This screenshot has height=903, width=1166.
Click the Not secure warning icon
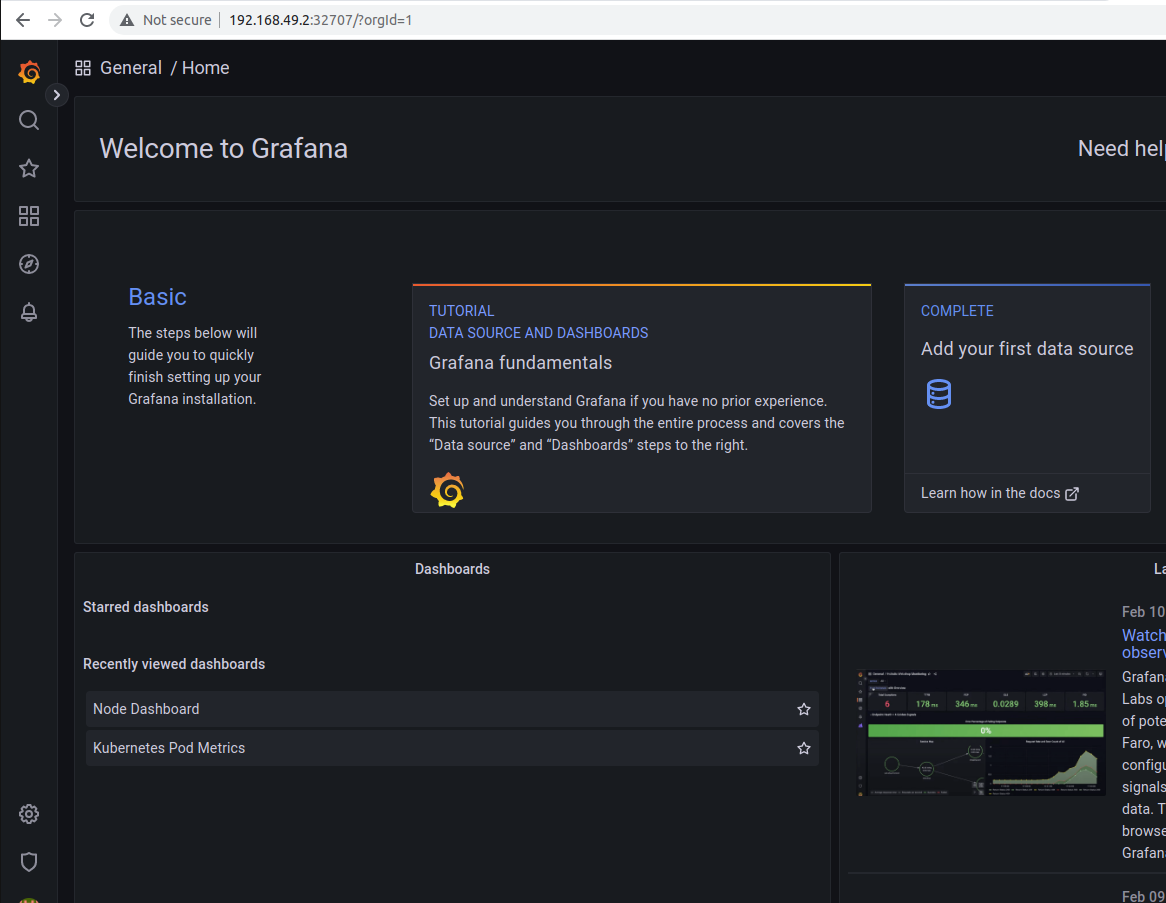(x=127, y=20)
